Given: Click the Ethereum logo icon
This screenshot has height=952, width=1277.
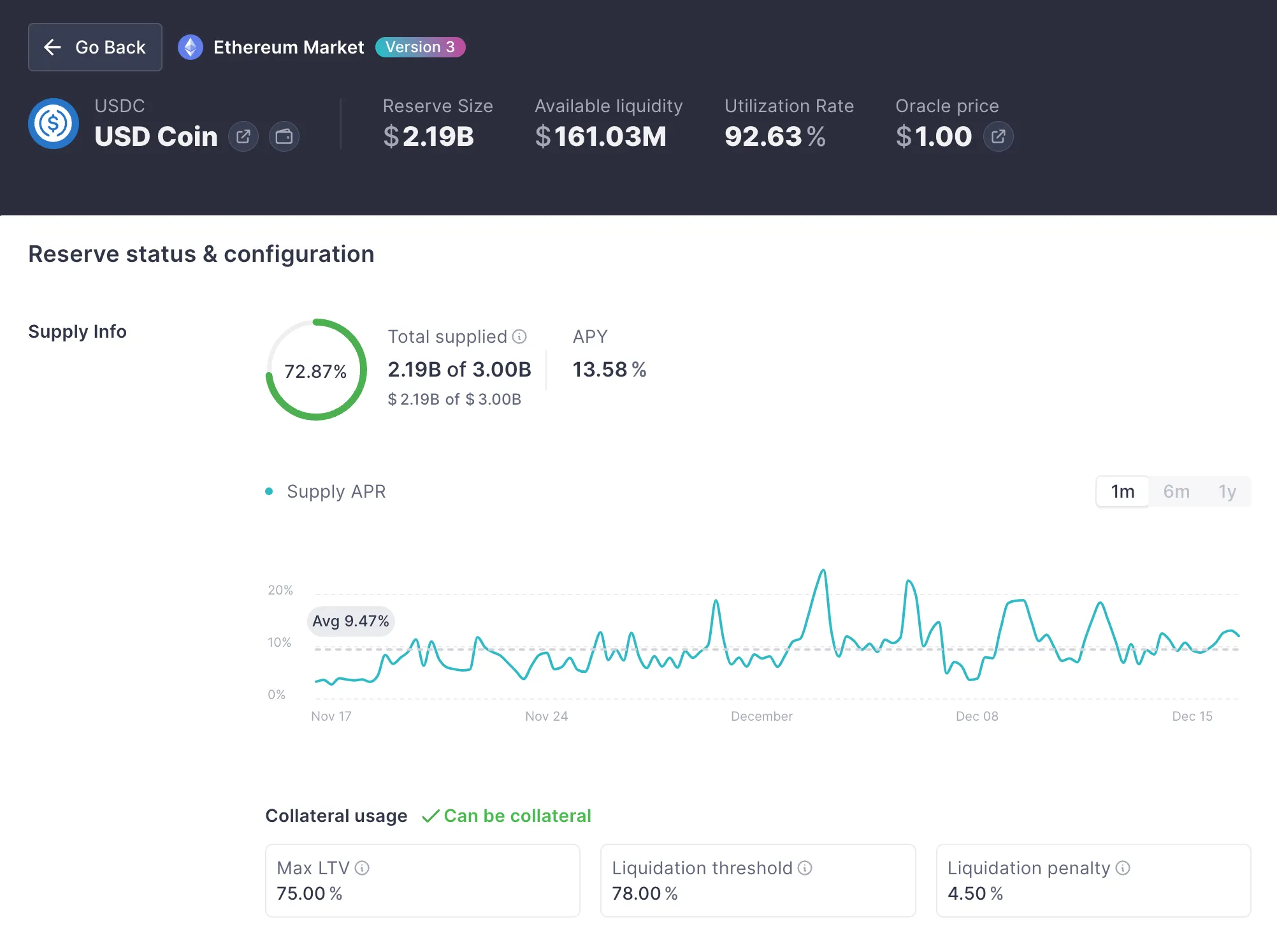Looking at the screenshot, I should point(190,47).
